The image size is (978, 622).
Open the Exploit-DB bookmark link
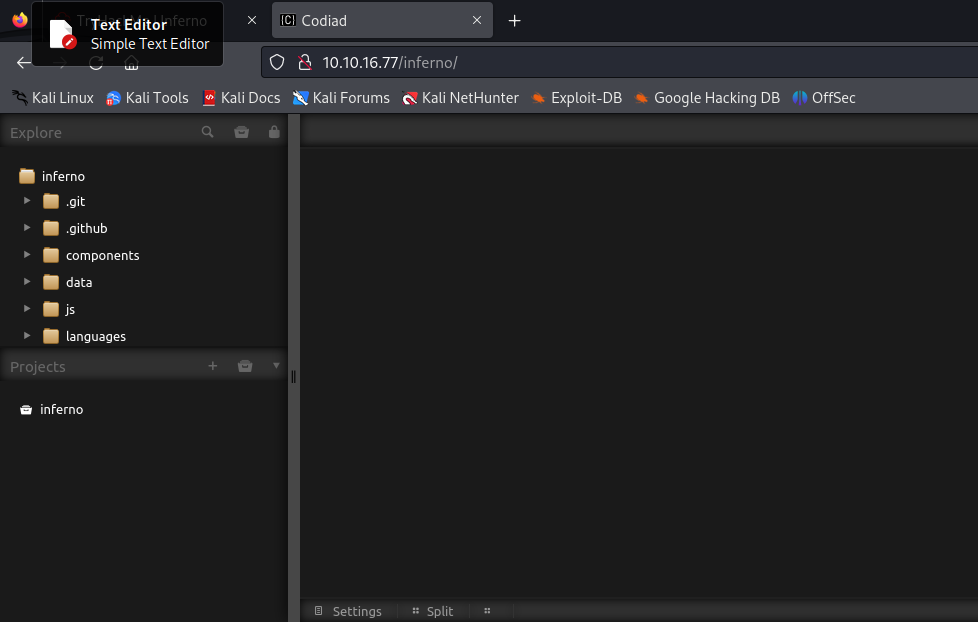(577, 97)
